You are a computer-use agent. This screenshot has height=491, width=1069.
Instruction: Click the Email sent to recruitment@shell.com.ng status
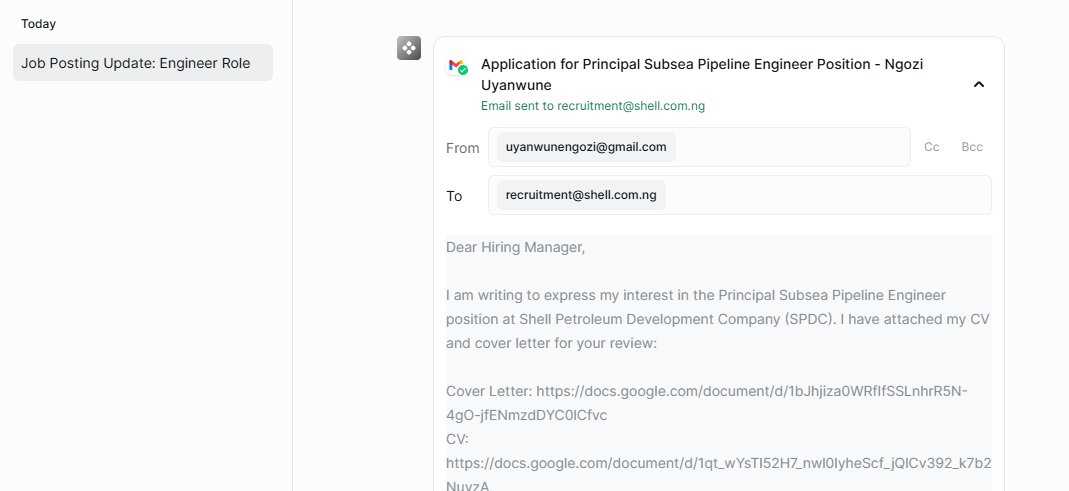(592, 106)
